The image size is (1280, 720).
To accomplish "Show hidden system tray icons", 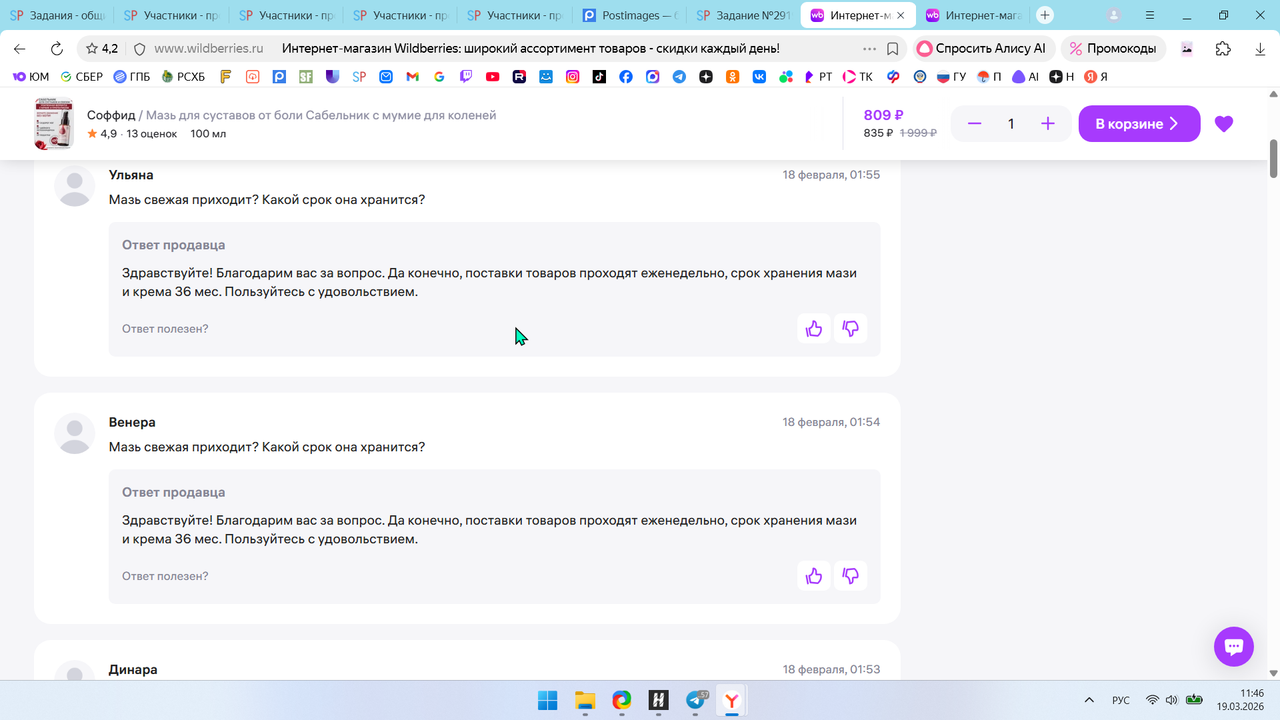I will pos(1089,700).
